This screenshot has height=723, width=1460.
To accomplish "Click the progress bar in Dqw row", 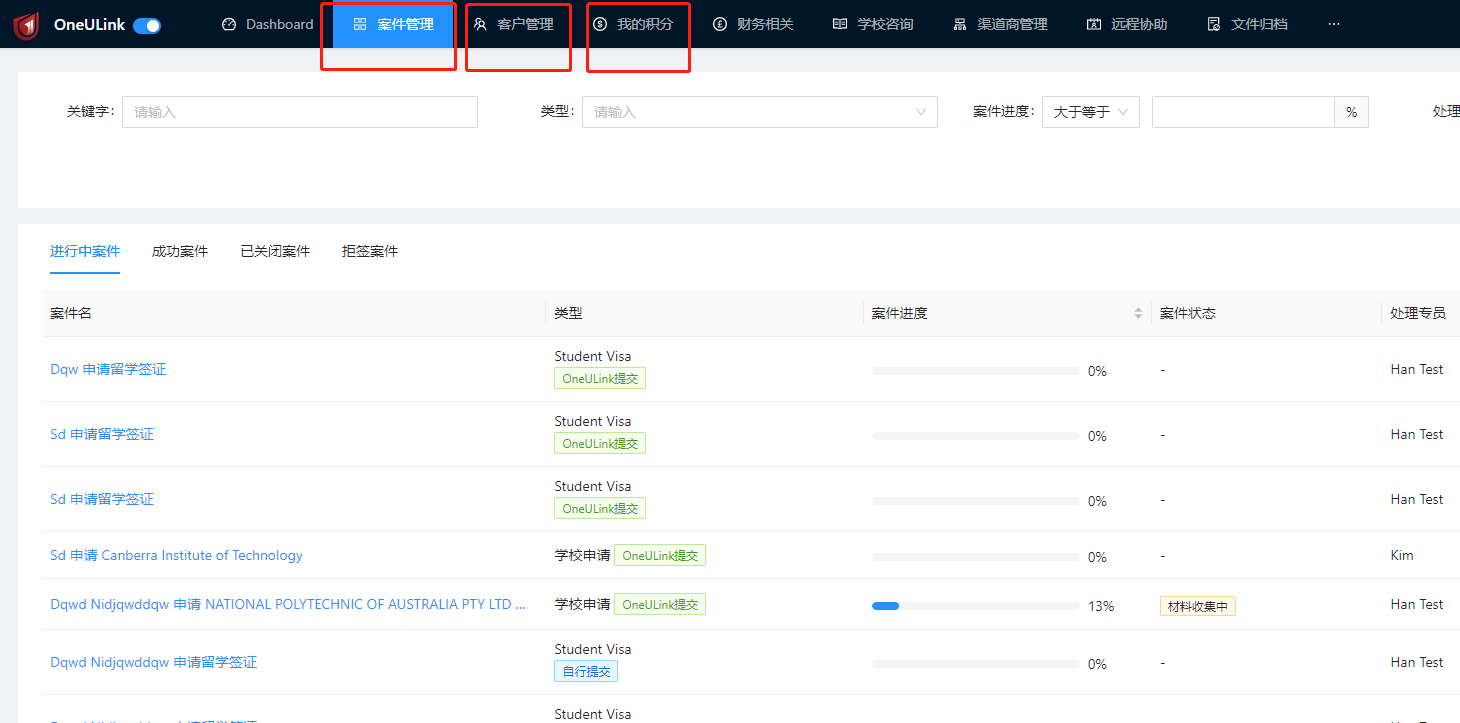I will point(975,371).
